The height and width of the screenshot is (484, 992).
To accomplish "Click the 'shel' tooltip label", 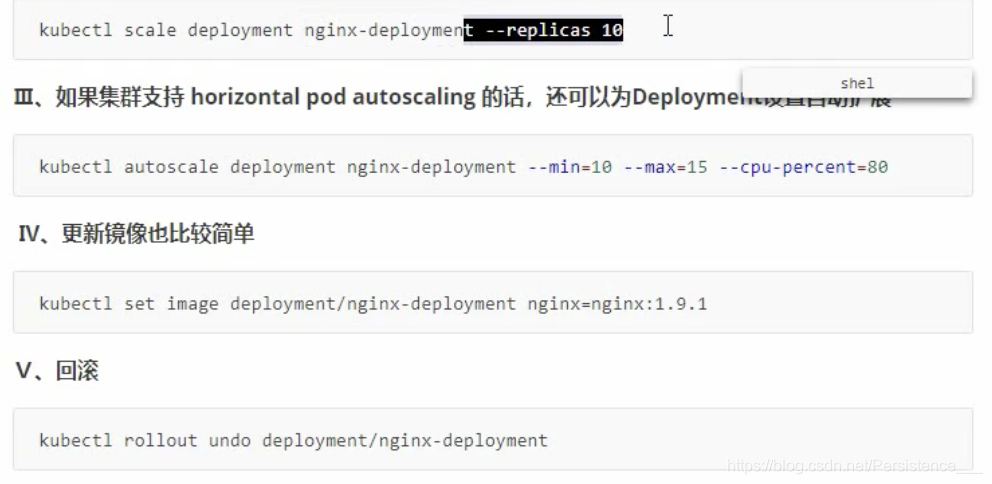I will 857,84.
